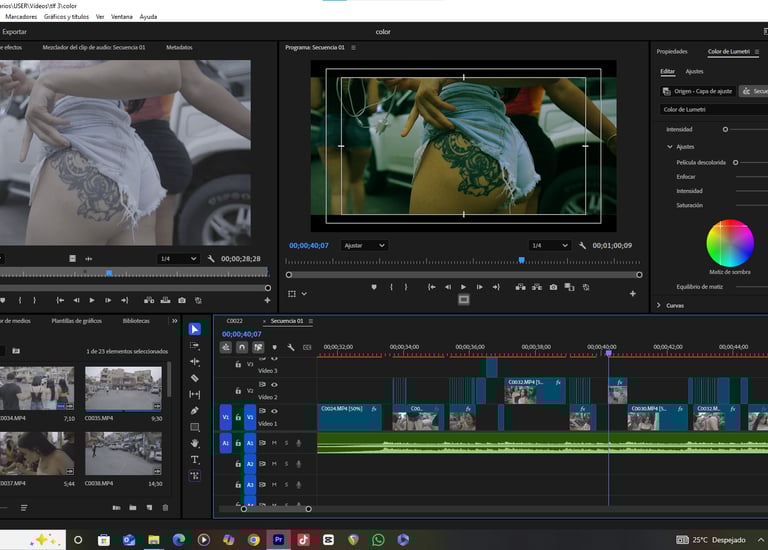The height and width of the screenshot is (550, 768).
Task: Click the Ajustes tab link in Lumetri
Action: click(x=694, y=71)
